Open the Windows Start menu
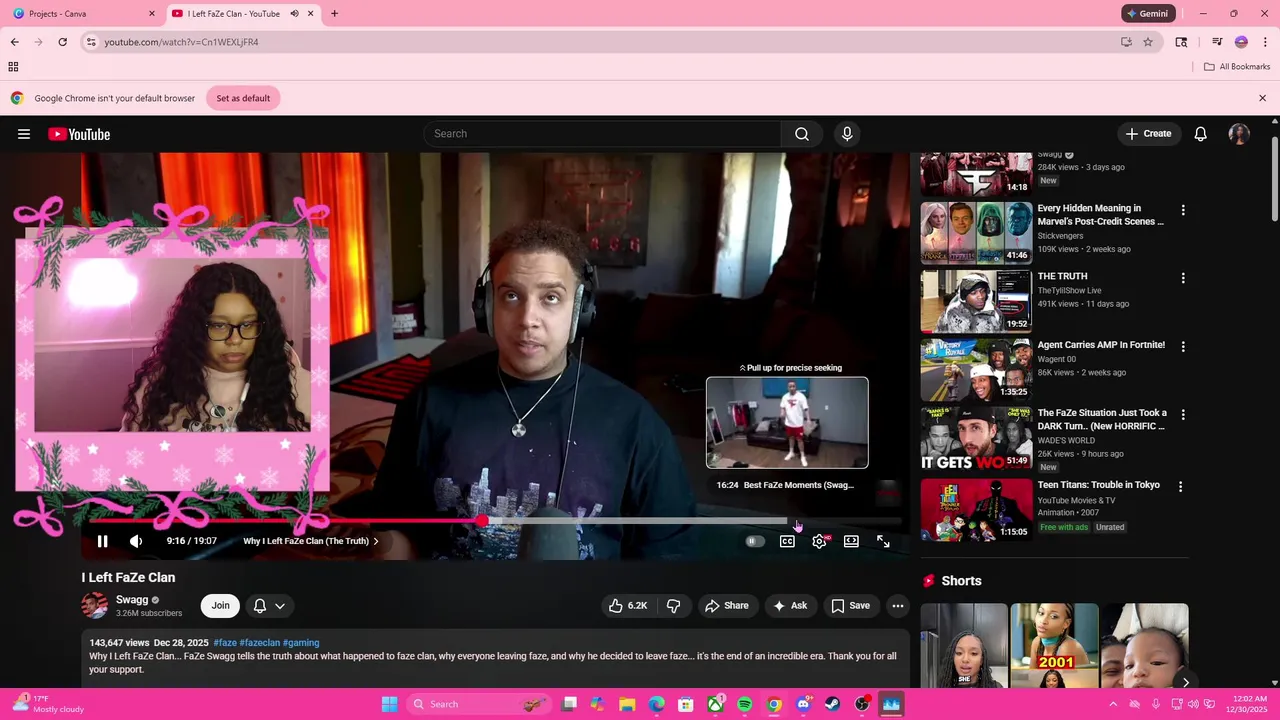Image resolution: width=1280 pixels, height=720 pixels. [x=389, y=705]
